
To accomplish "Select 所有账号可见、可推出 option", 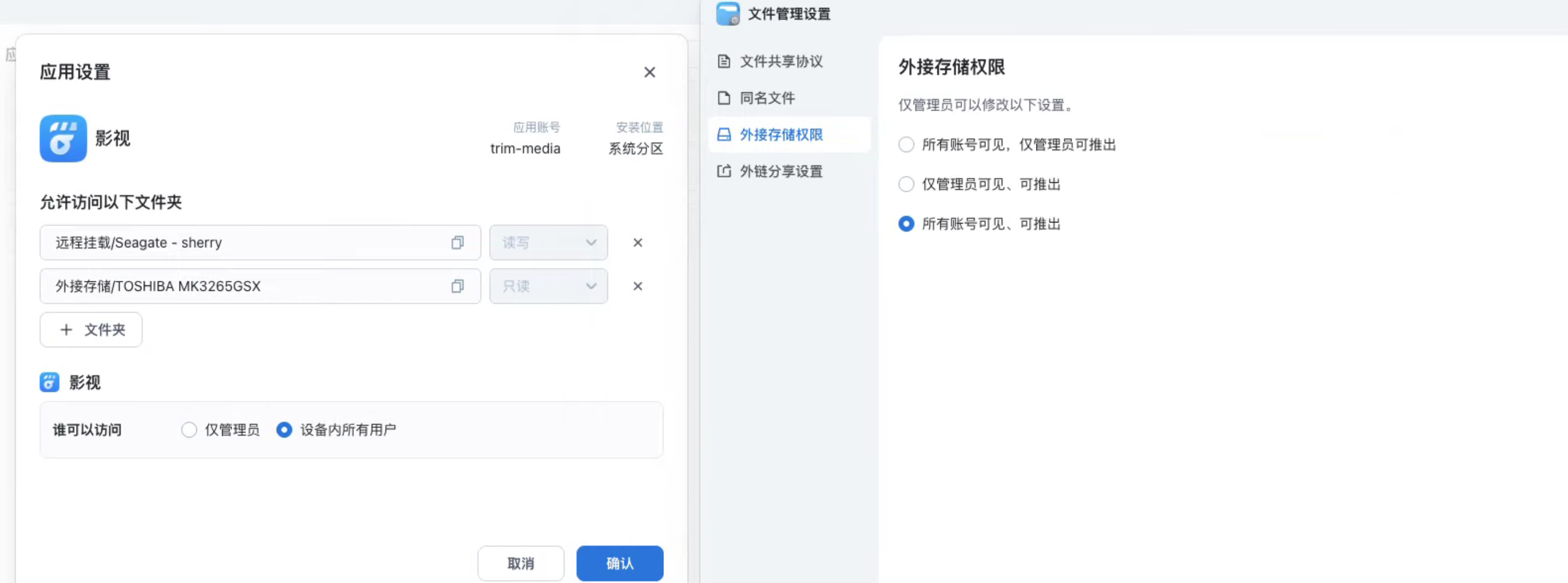I will (x=906, y=224).
